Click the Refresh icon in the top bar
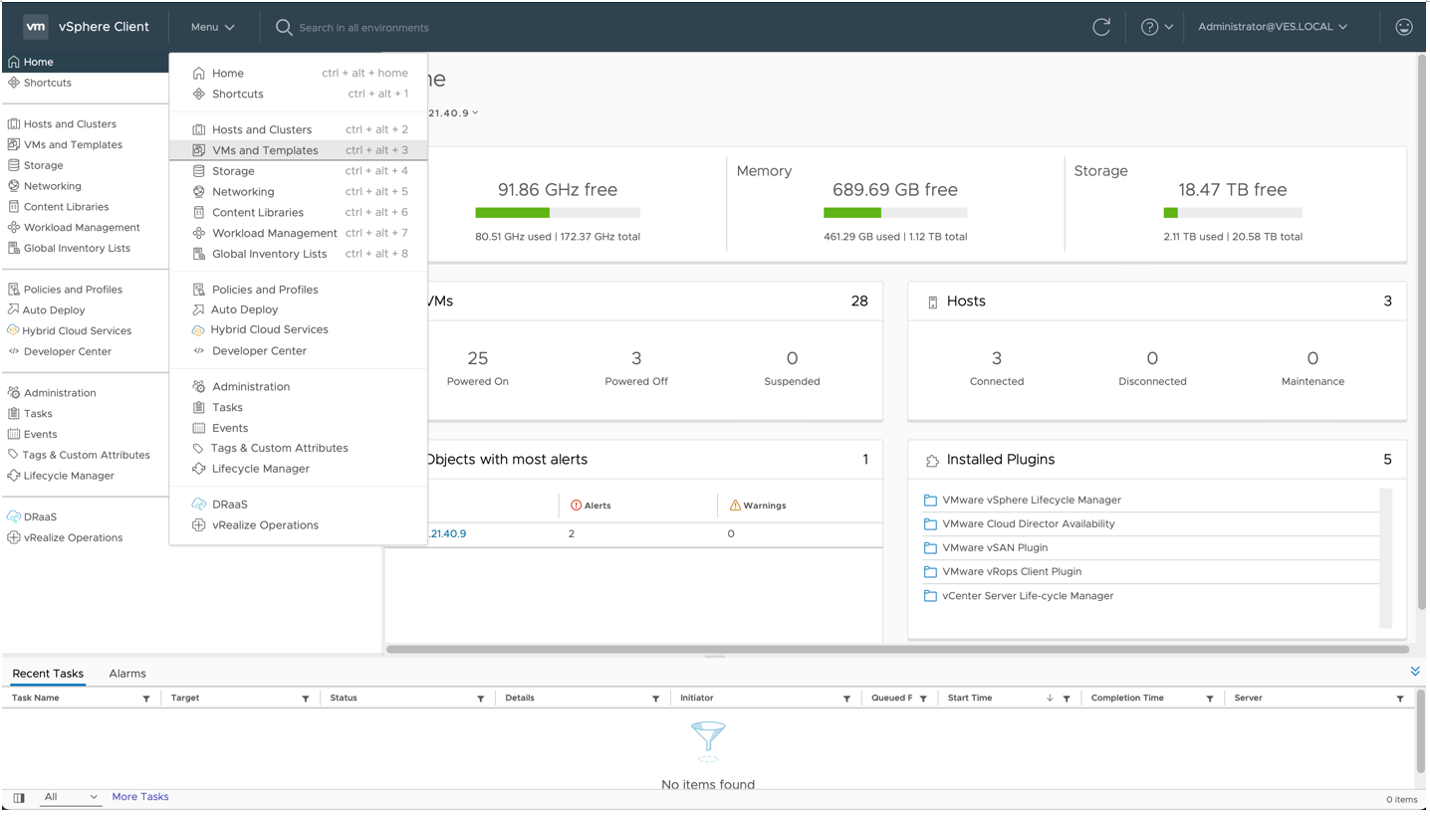The image size is (1430, 816). point(1102,27)
